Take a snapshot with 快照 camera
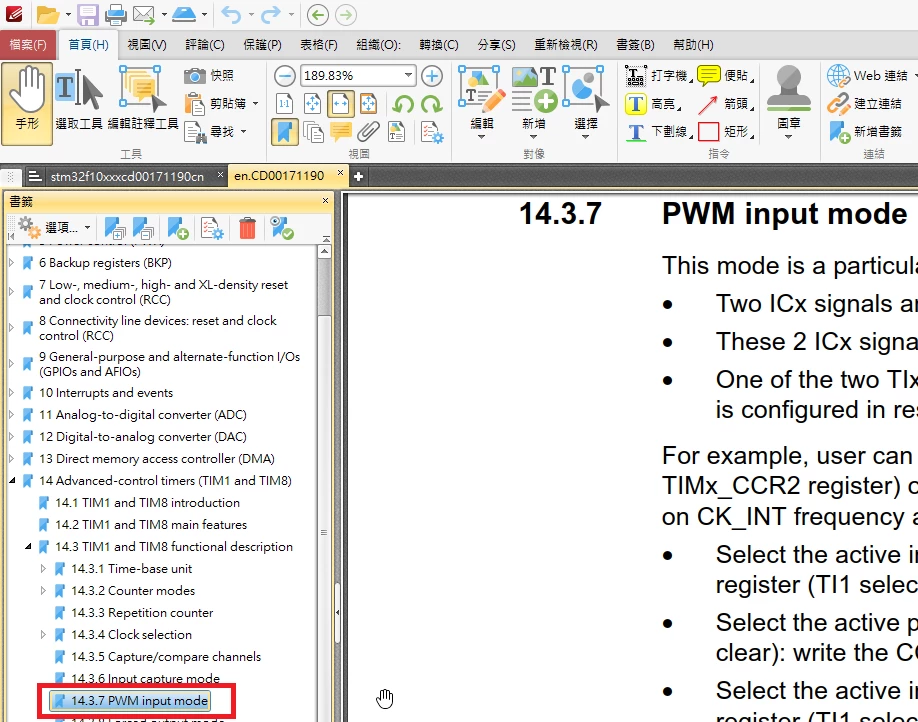 point(209,76)
